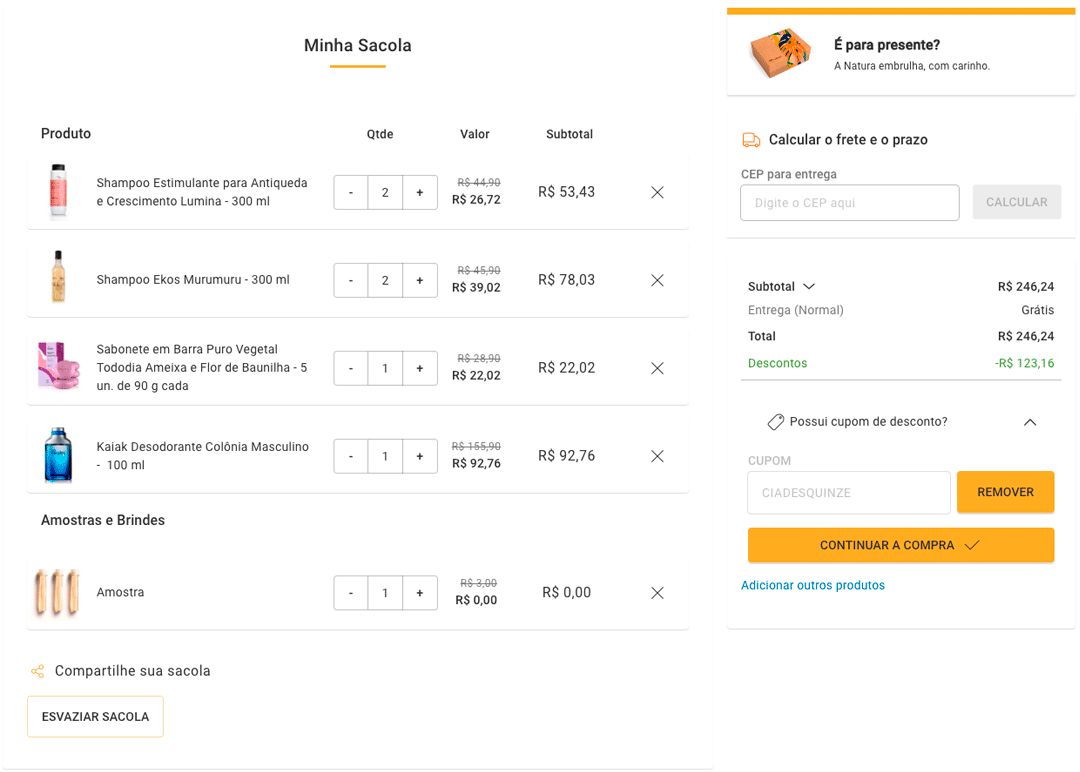Click the coupon tag icon

click(776, 421)
